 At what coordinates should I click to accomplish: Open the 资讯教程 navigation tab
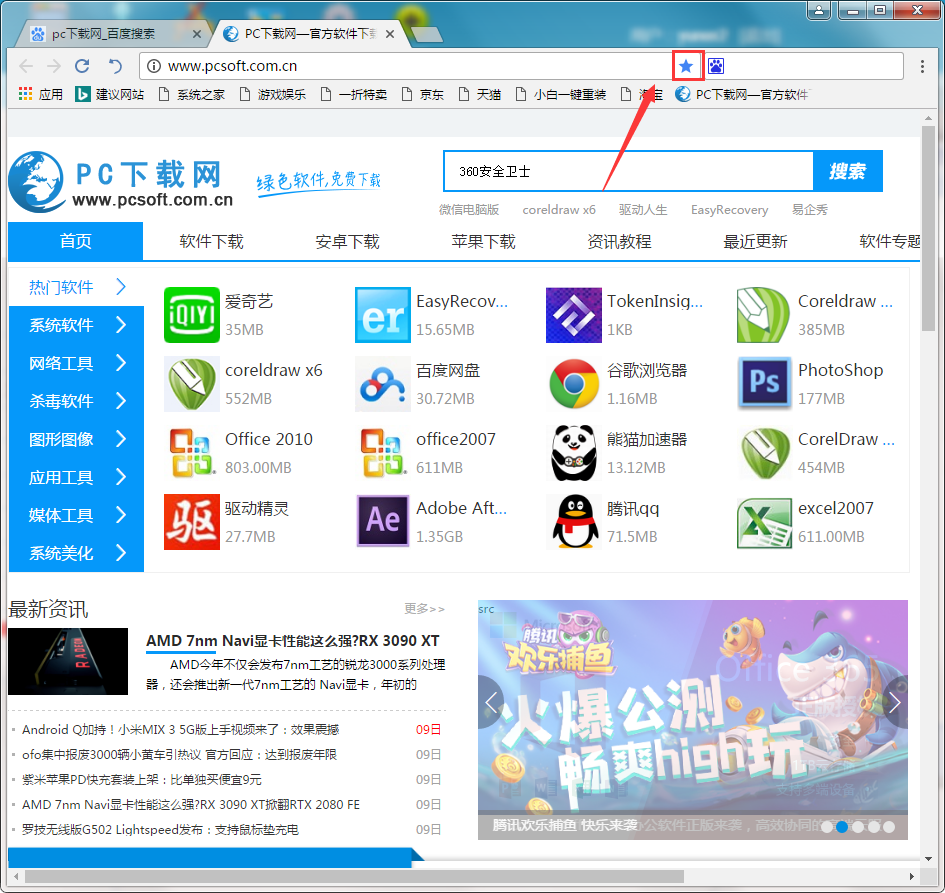point(620,242)
